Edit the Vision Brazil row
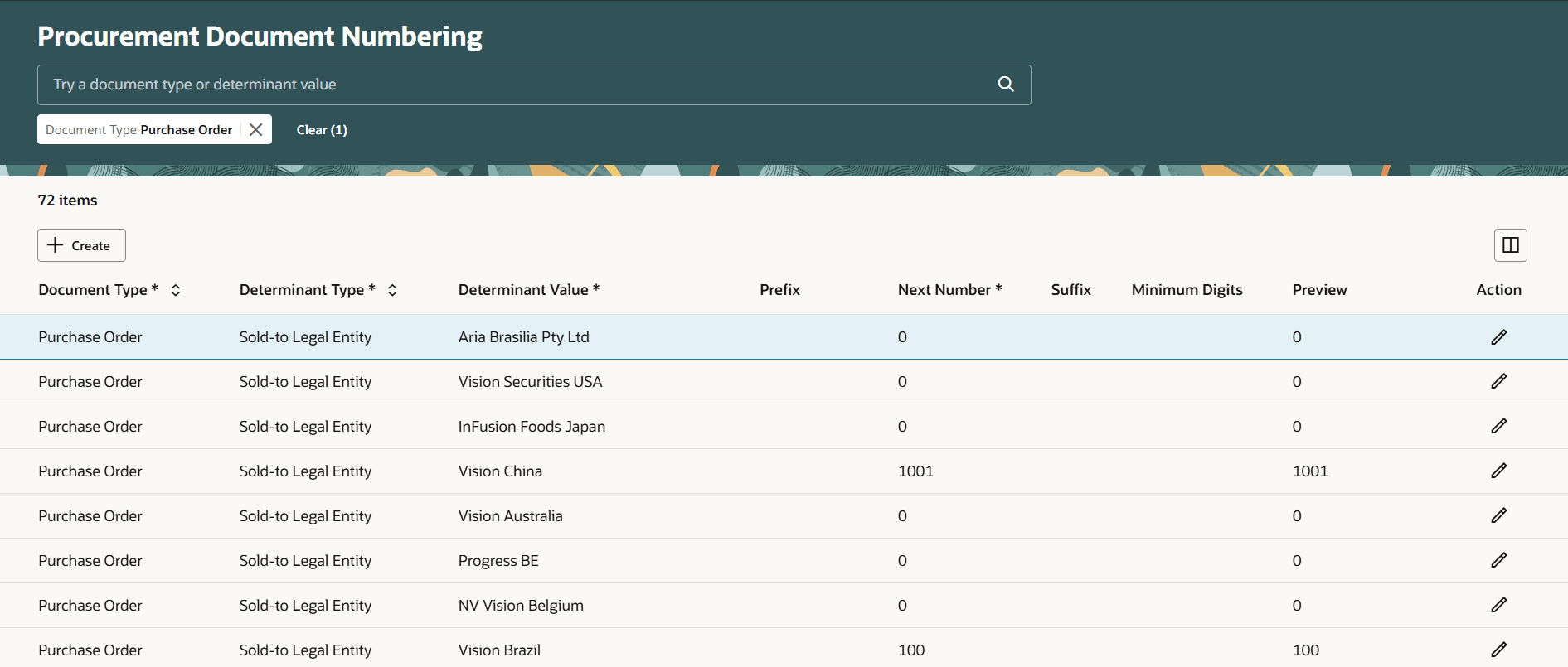 1498,650
